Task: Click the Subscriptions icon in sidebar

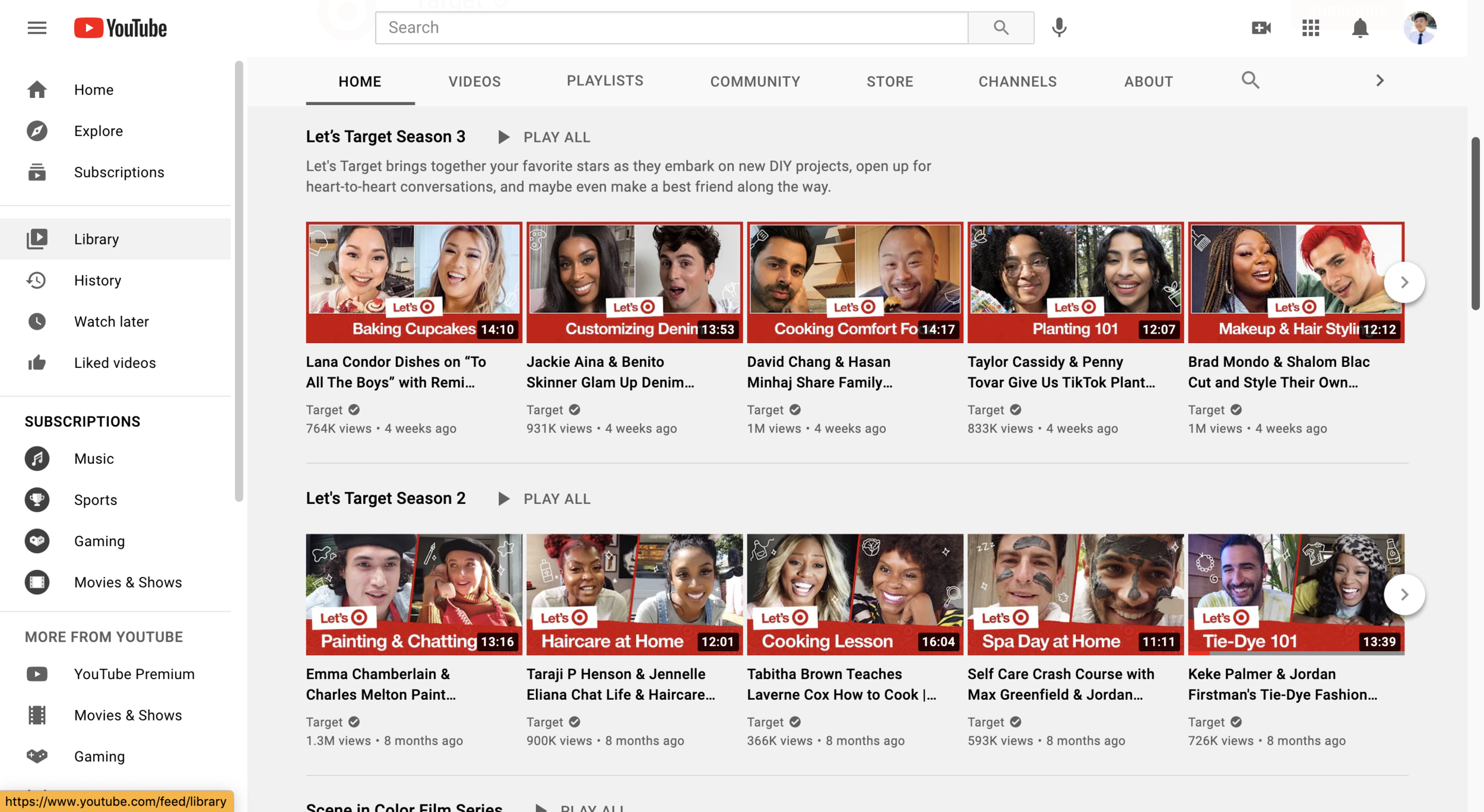Action: point(37,172)
